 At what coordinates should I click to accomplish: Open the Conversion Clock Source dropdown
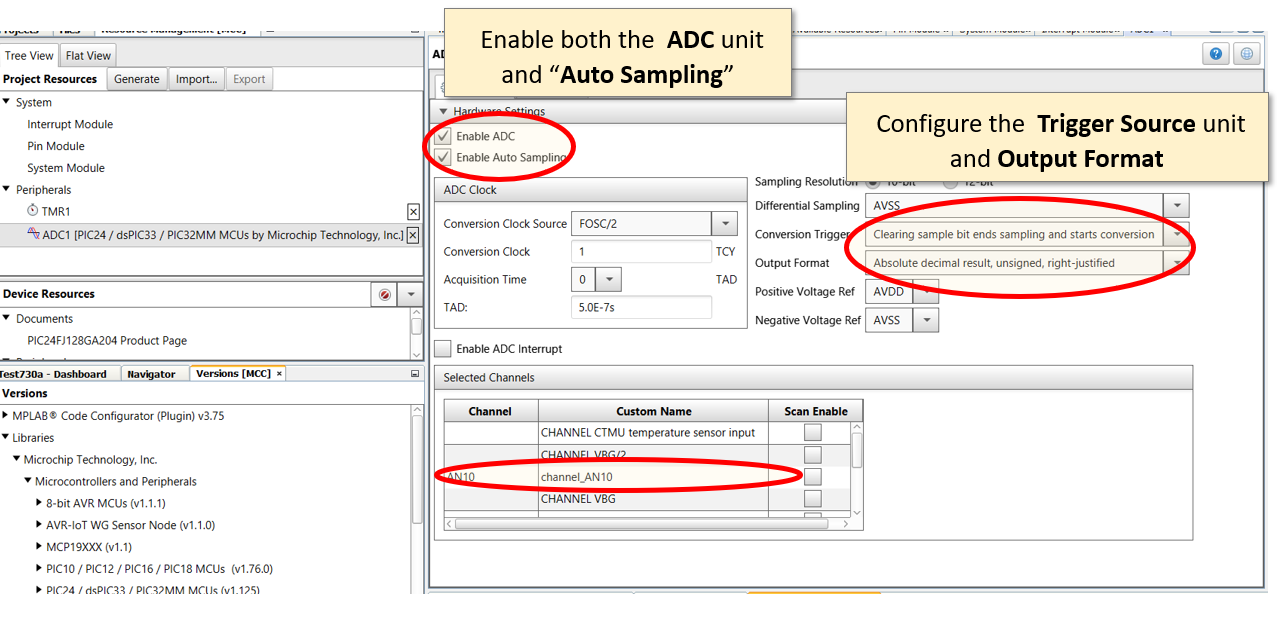pos(727,223)
